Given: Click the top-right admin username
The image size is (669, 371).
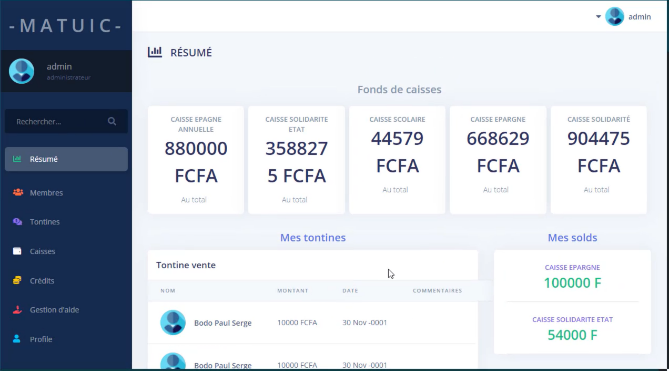Looking at the screenshot, I should coord(640,17).
